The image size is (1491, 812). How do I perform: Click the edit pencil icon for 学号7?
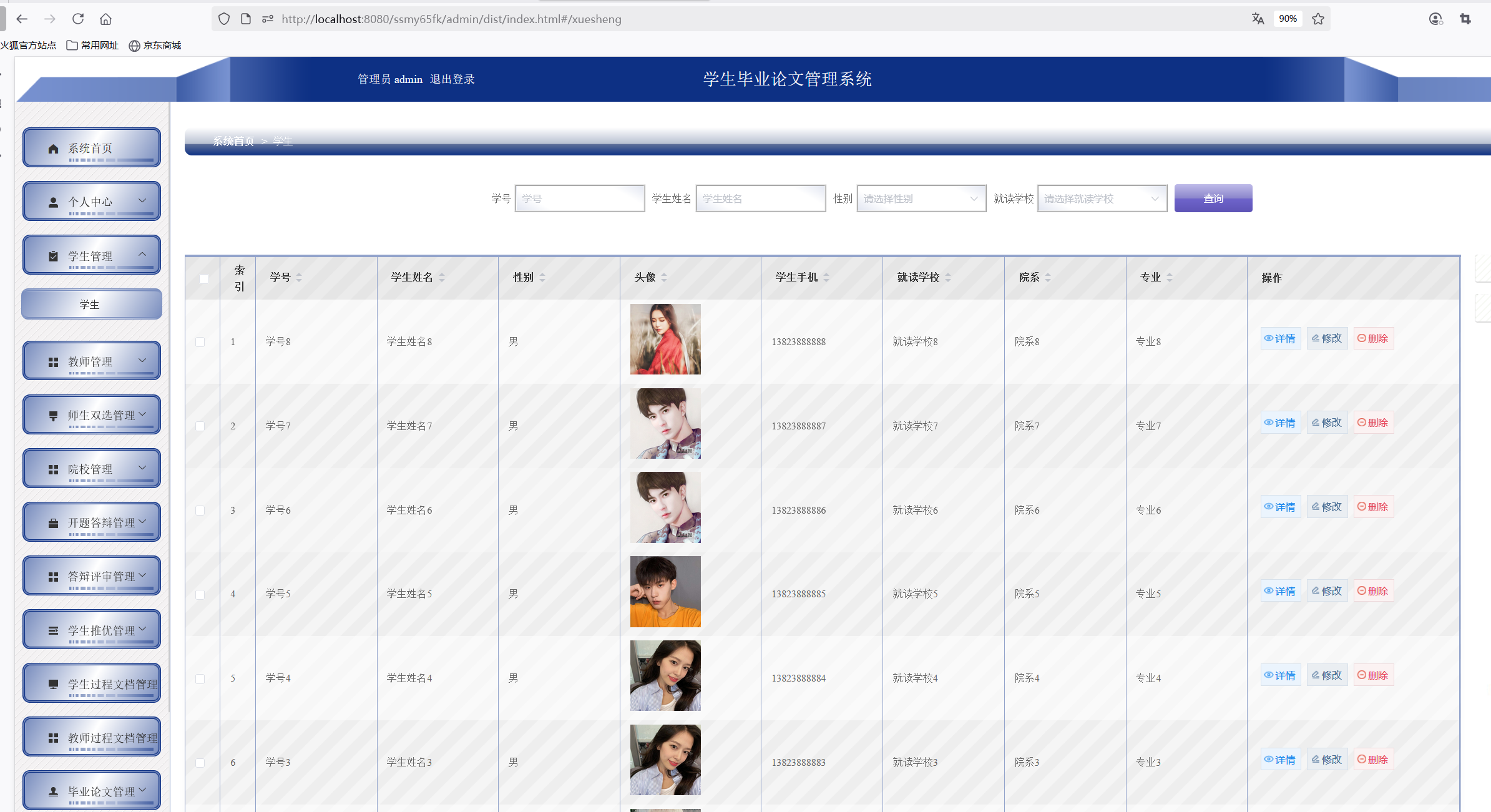tap(1315, 423)
